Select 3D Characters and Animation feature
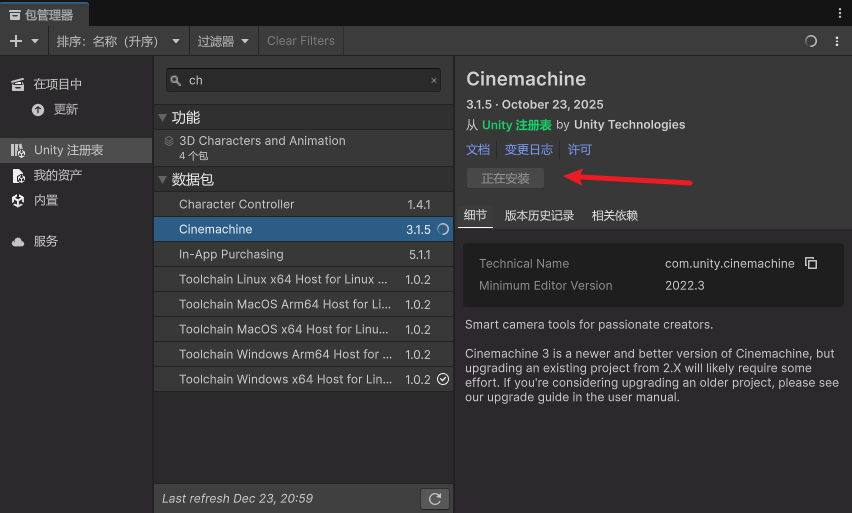The image size is (852, 513). pyautogui.click(x=303, y=147)
